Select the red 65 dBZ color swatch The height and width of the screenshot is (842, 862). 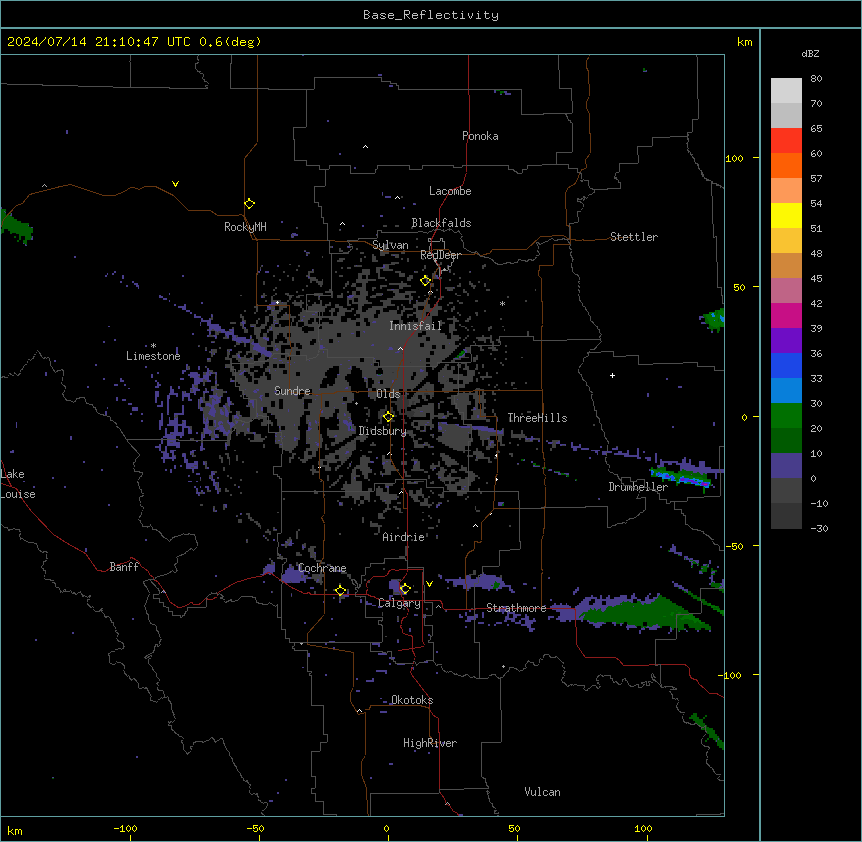[x=786, y=140]
